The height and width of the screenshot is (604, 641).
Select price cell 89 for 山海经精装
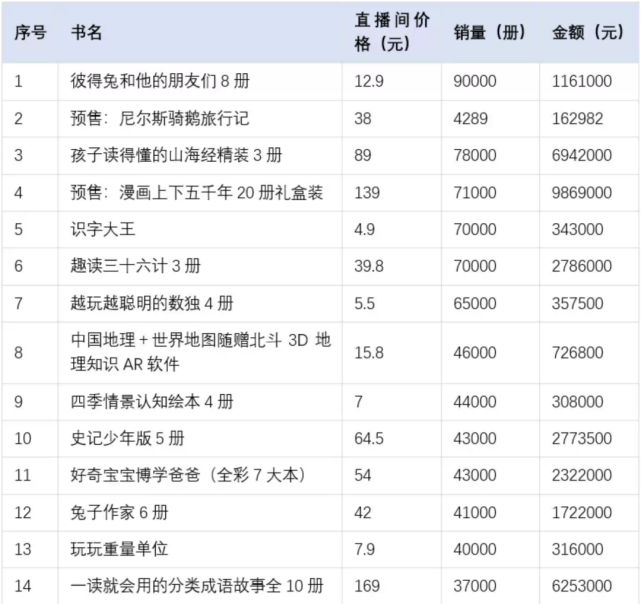coord(392,155)
